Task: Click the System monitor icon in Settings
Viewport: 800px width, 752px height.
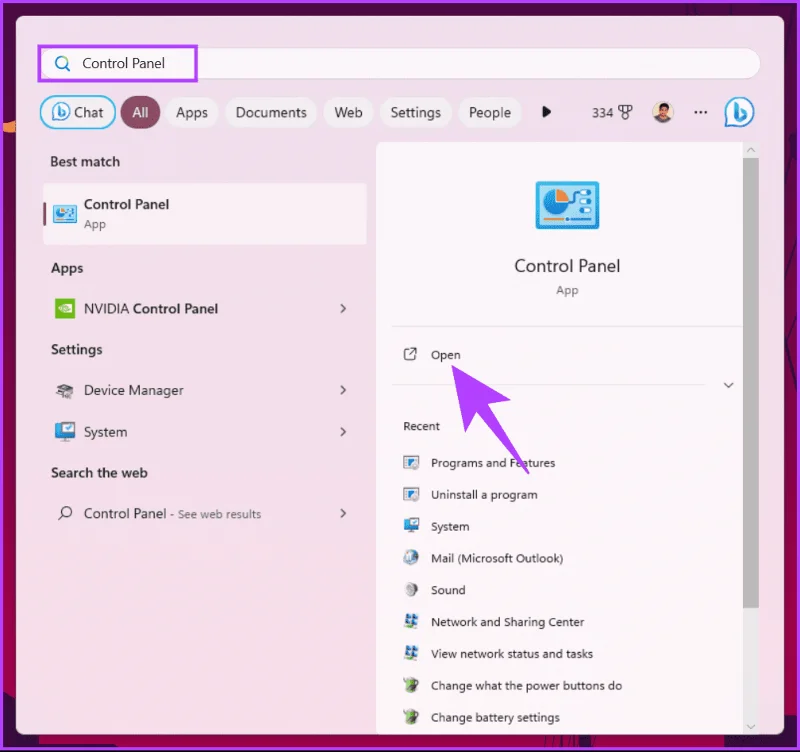Action: click(x=65, y=432)
